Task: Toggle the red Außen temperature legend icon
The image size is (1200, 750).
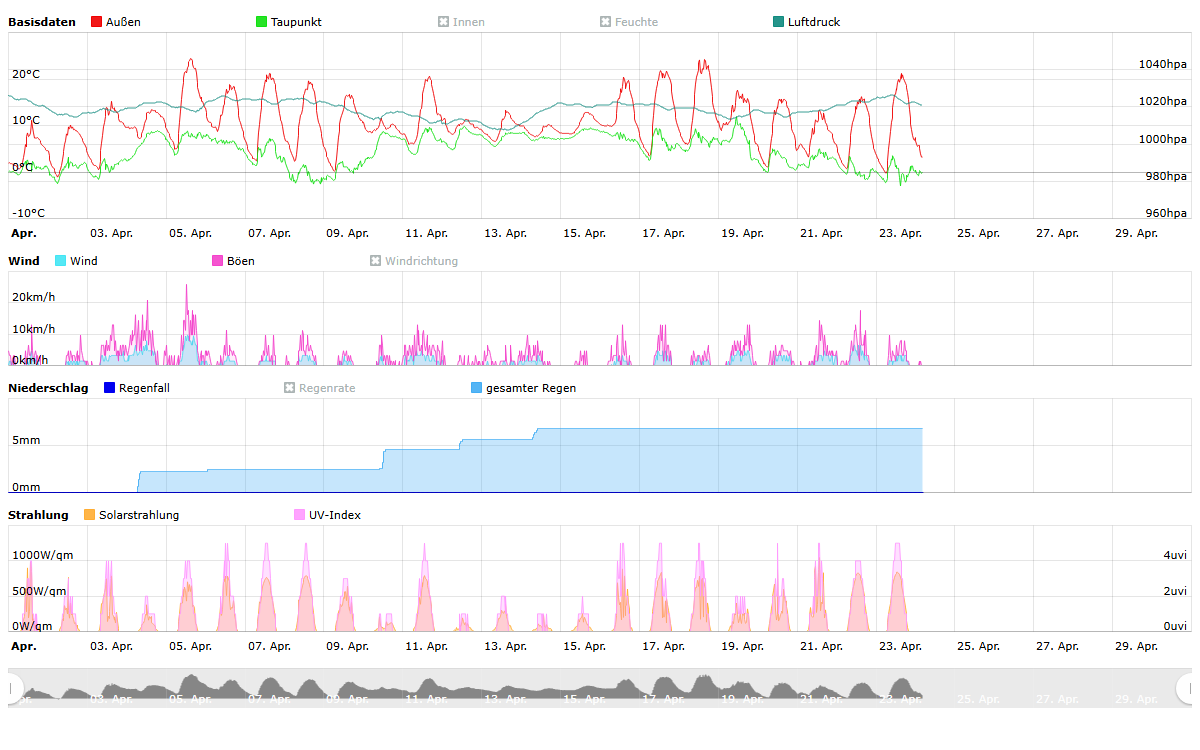Action: [x=96, y=22]
